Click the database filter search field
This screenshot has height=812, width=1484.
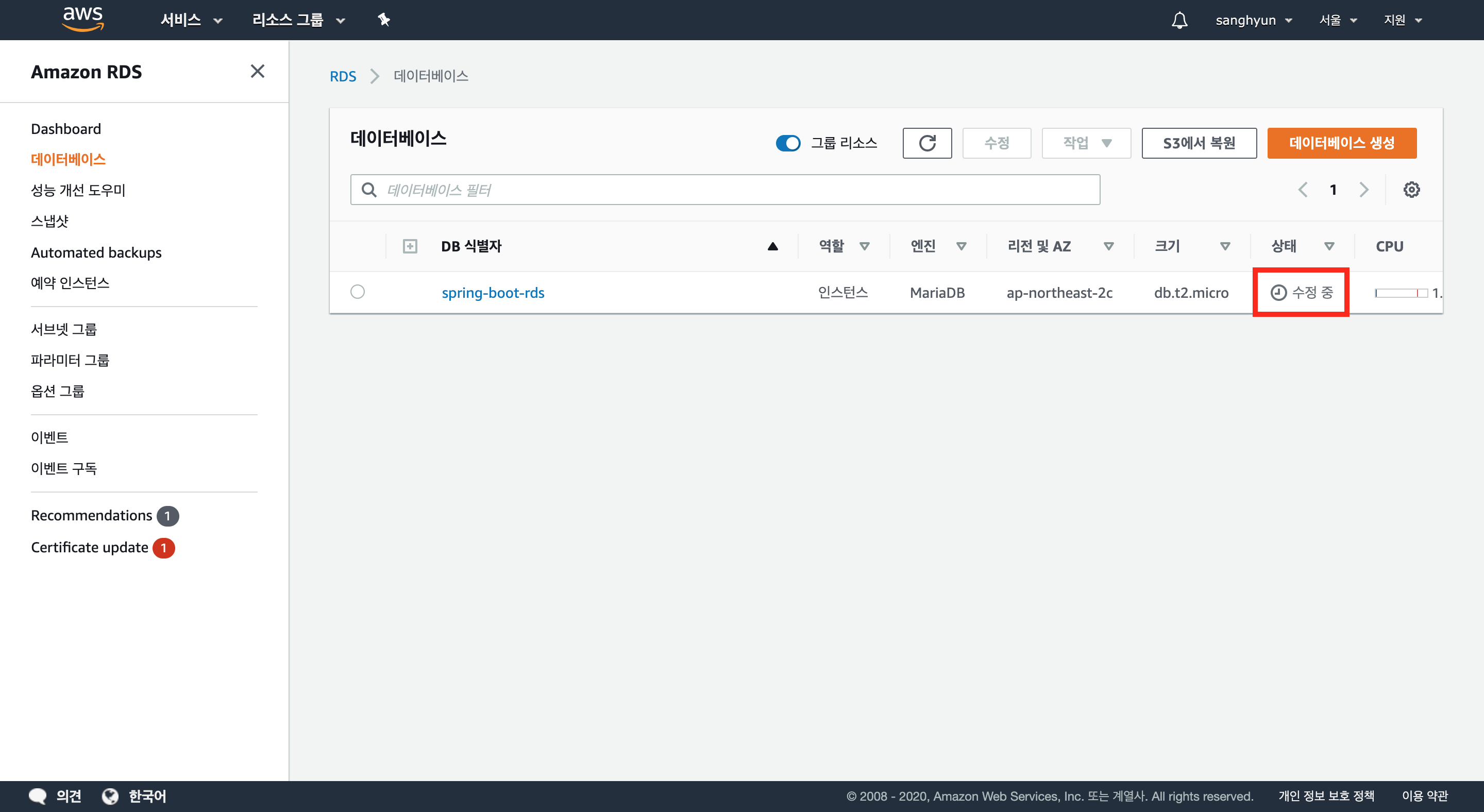pyautogui.click(x=724, y=190)
